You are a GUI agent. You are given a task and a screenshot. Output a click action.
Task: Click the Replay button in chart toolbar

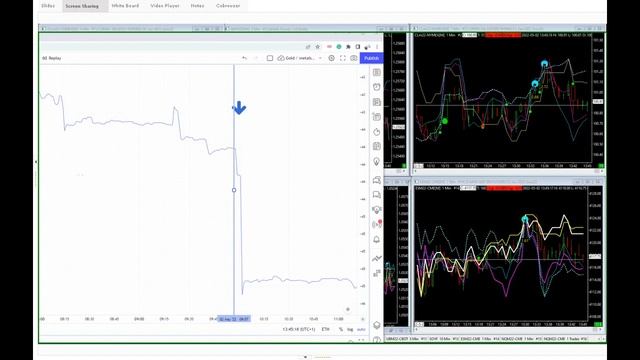click(52, 58)
